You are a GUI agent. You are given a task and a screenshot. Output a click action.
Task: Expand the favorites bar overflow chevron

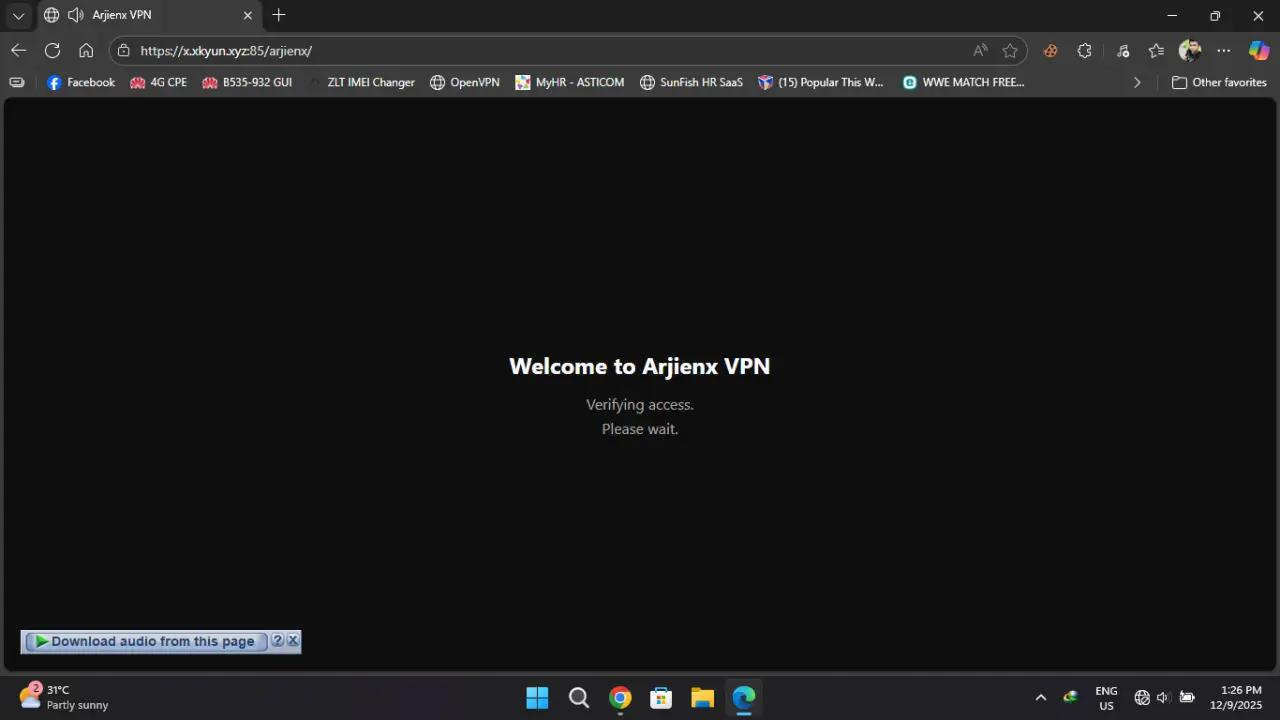click(x=1137, y=82)
